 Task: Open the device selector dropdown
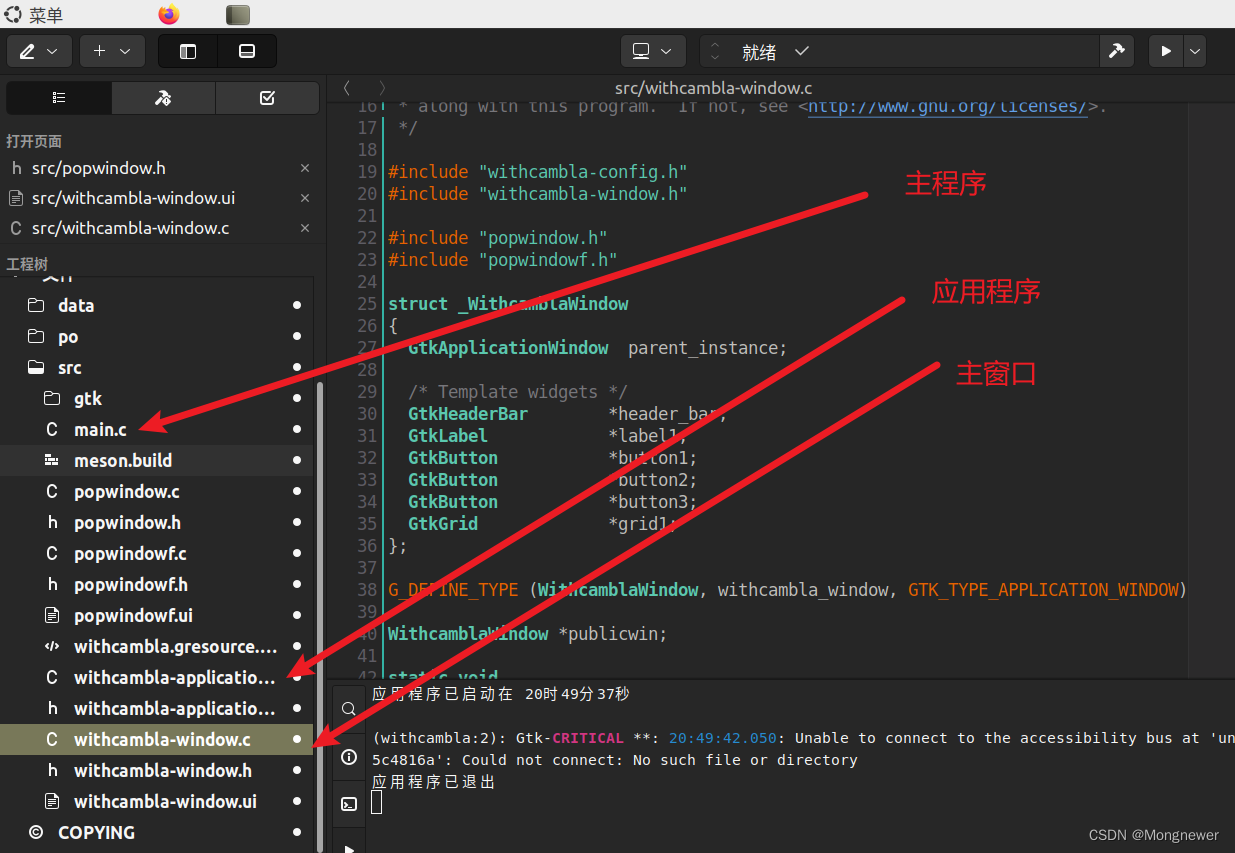tap(653, 51)
